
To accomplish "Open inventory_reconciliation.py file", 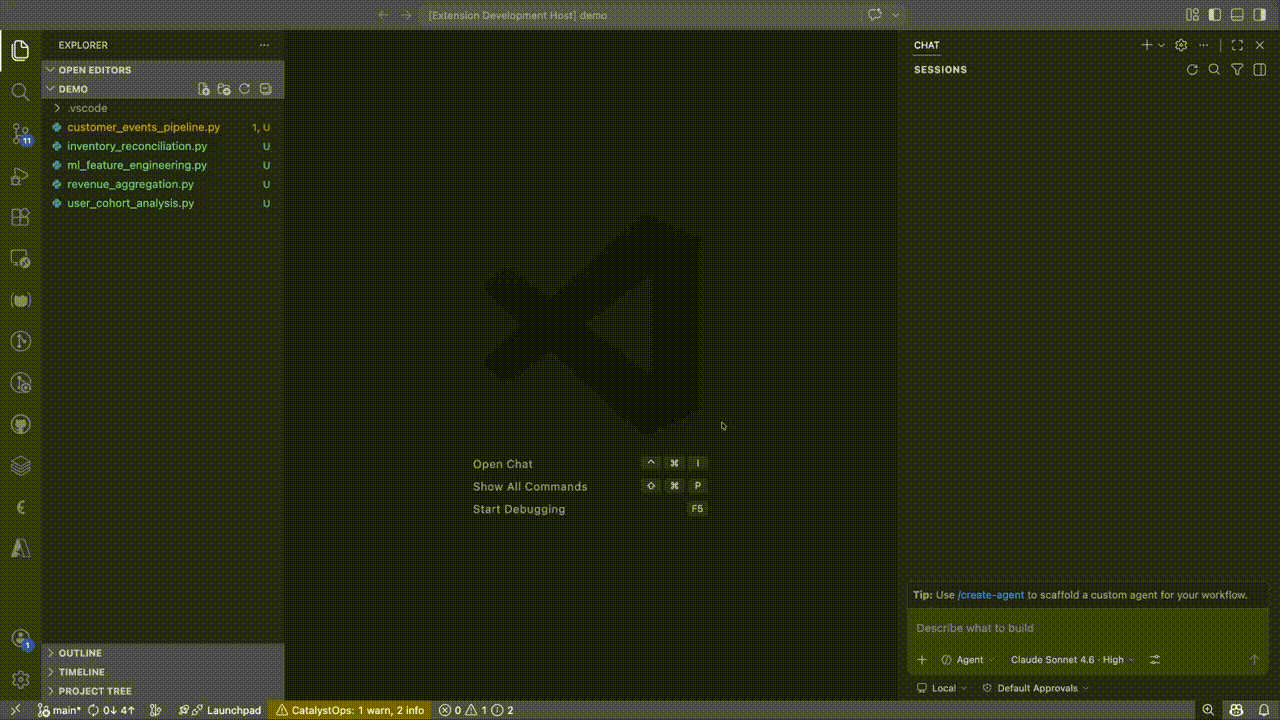I will point(163,146).
